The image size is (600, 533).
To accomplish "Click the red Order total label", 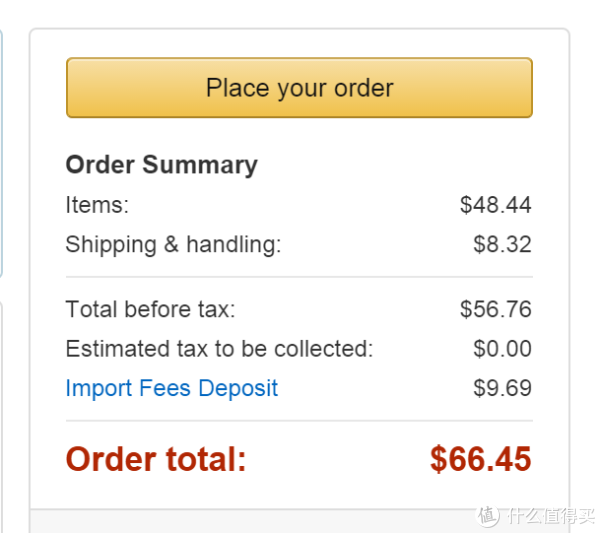I will click(156, 459).
